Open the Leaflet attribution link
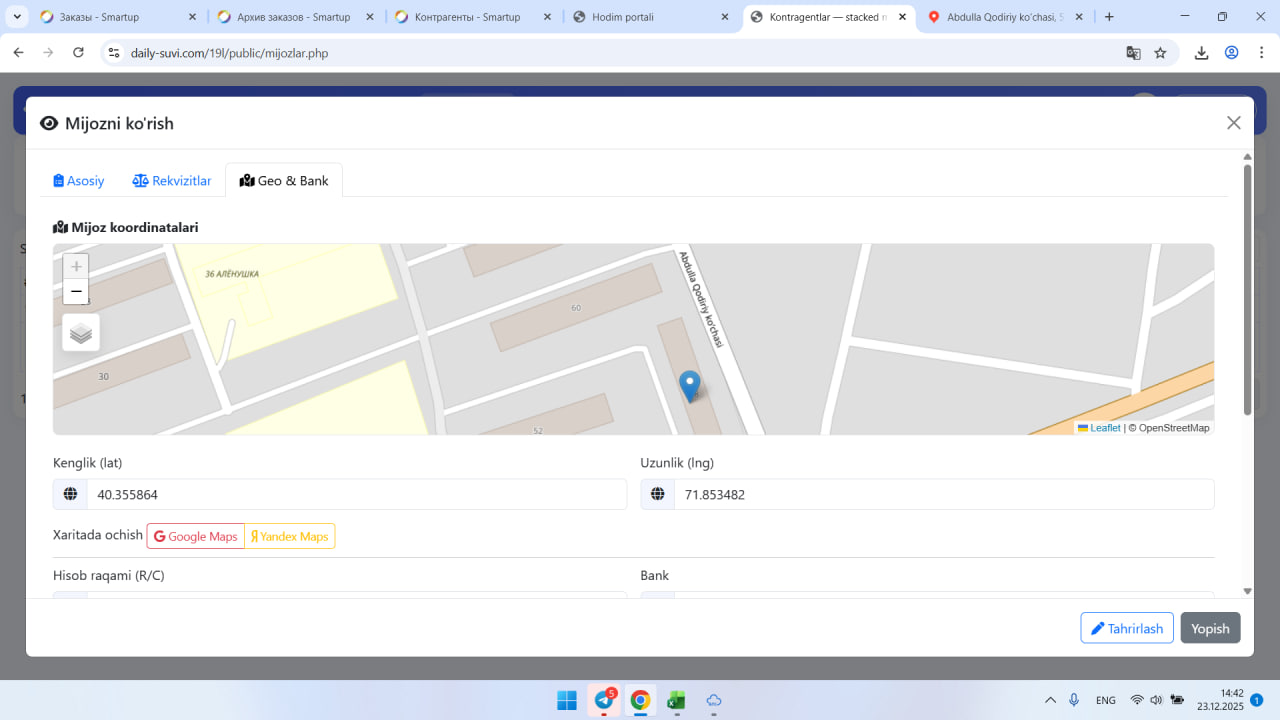 pyautogui.click(x=1104, y=428)
